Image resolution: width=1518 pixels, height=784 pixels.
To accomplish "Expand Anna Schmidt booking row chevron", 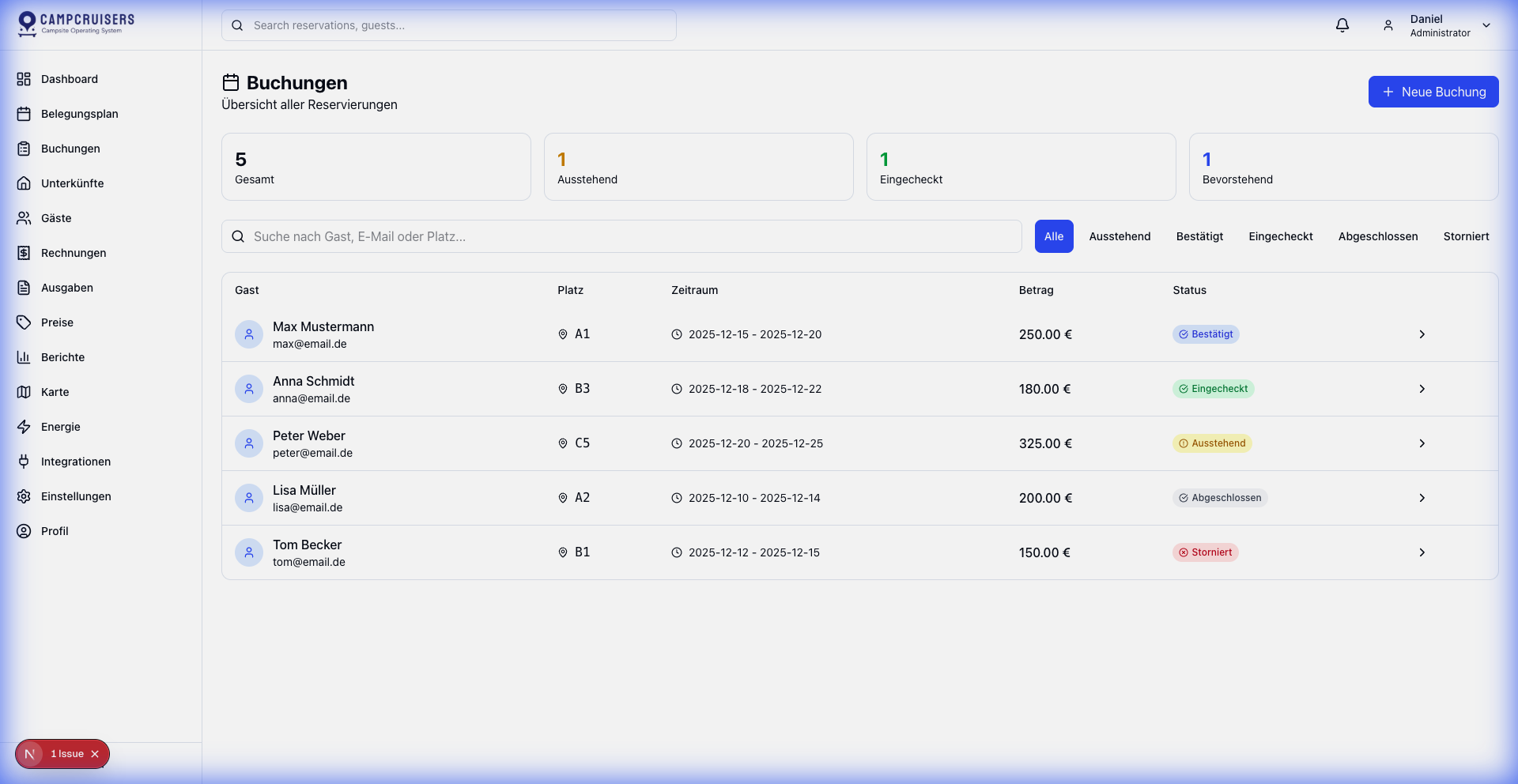I will point(1422,389).
